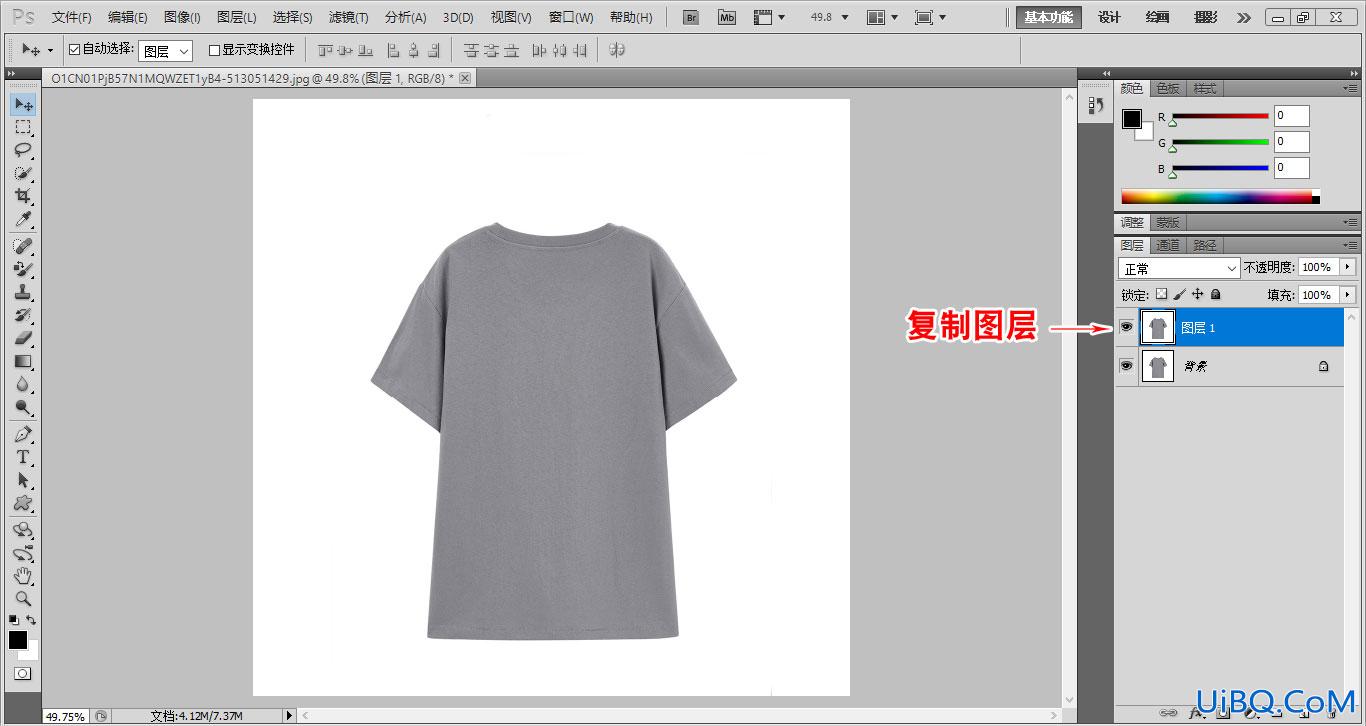Toggle Quick Mask mode
Screen dimensions: 1366x726
[22, 674]
